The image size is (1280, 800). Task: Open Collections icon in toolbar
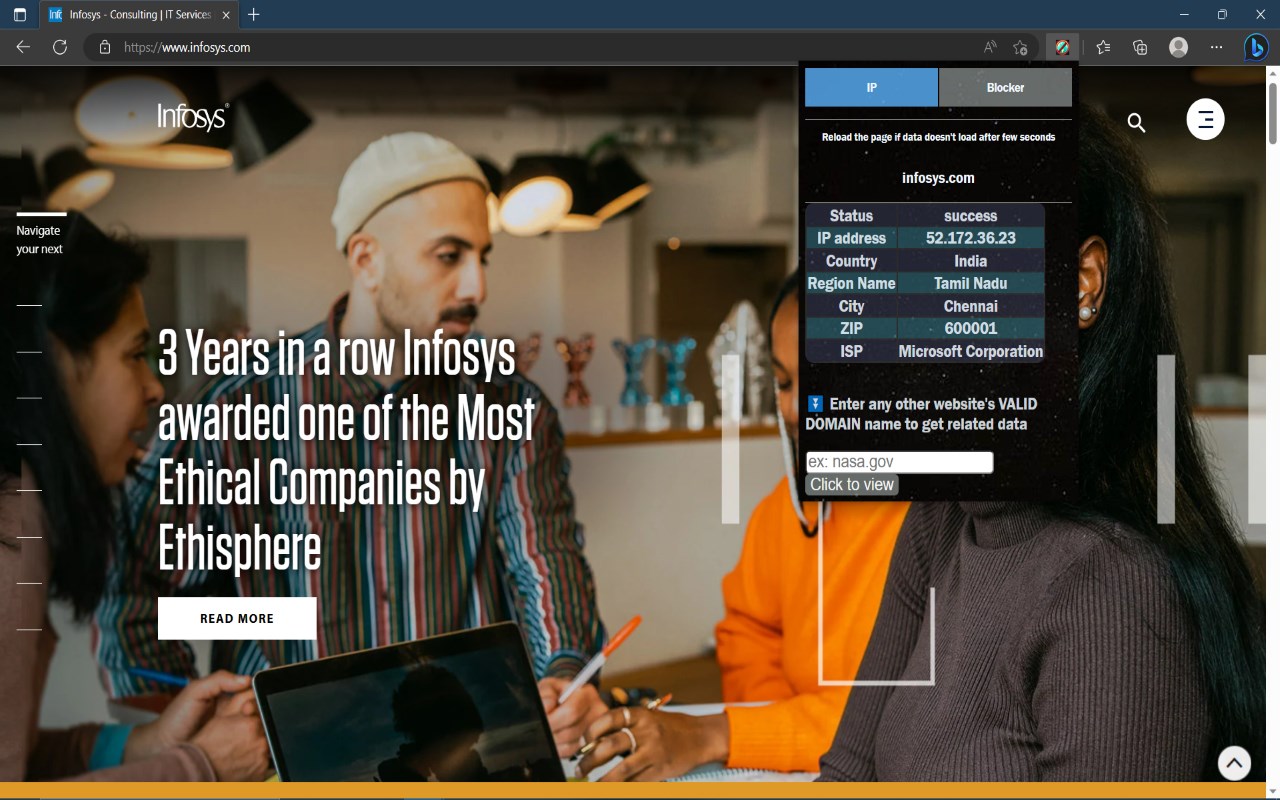(x=1140, y=47)
